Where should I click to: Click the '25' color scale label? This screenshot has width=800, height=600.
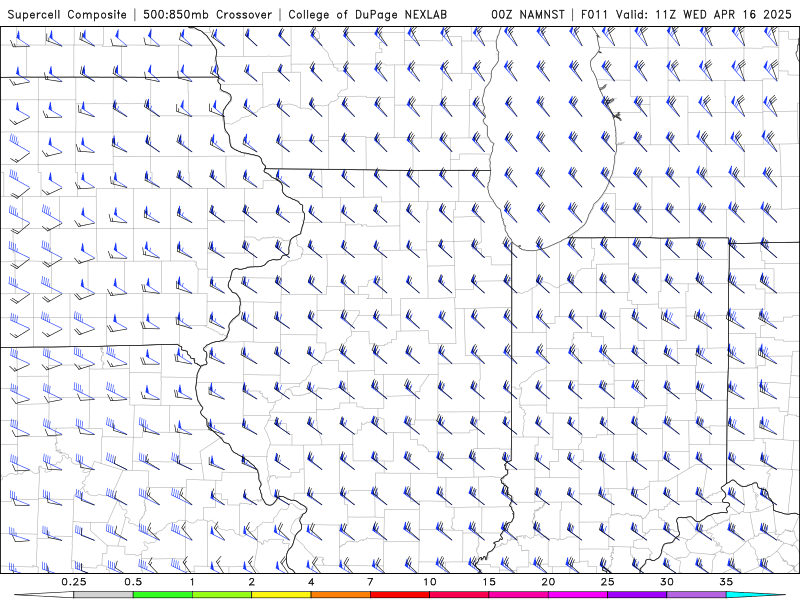[608, 582]
